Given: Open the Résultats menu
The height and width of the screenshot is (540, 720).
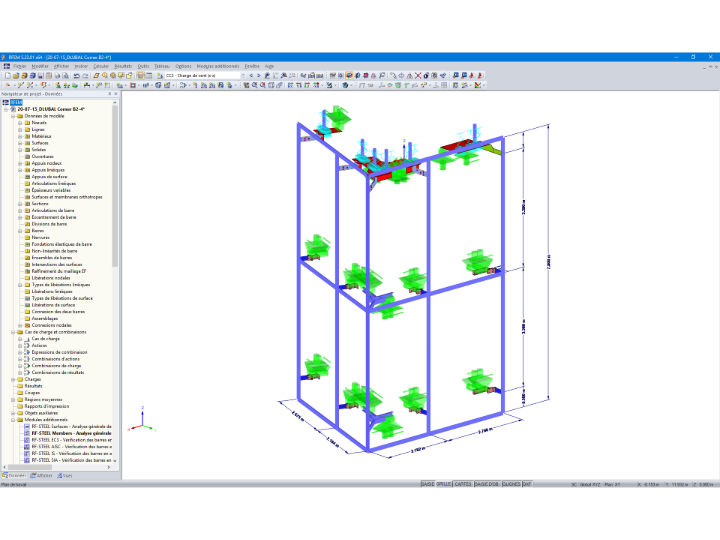Looking at the screenshot, I should [123, 66].
